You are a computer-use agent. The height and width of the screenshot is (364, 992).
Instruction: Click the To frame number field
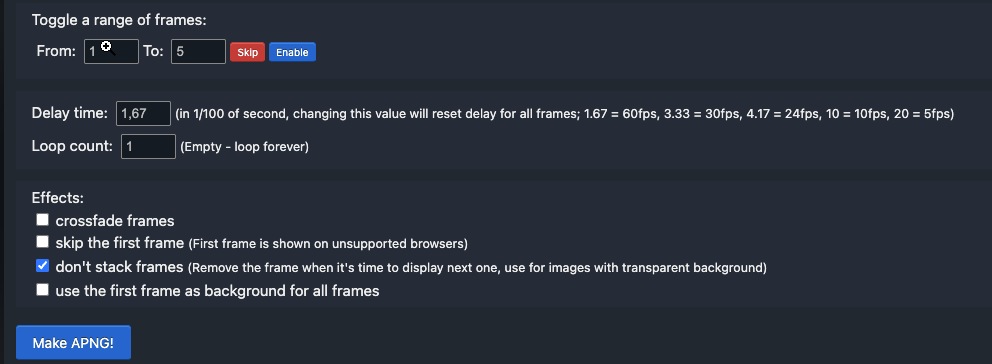tap(198, 51)
